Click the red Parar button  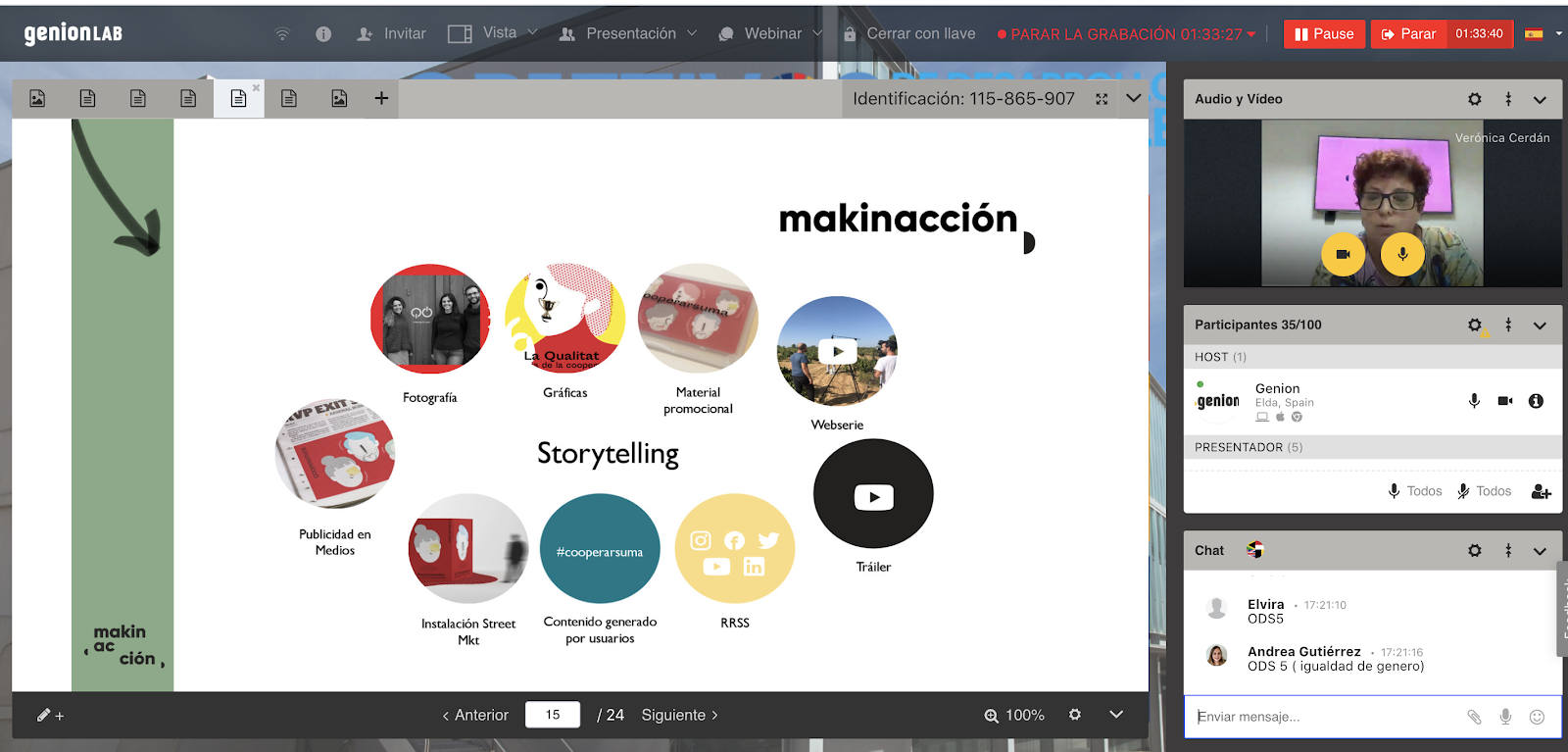pos(1408,34)
